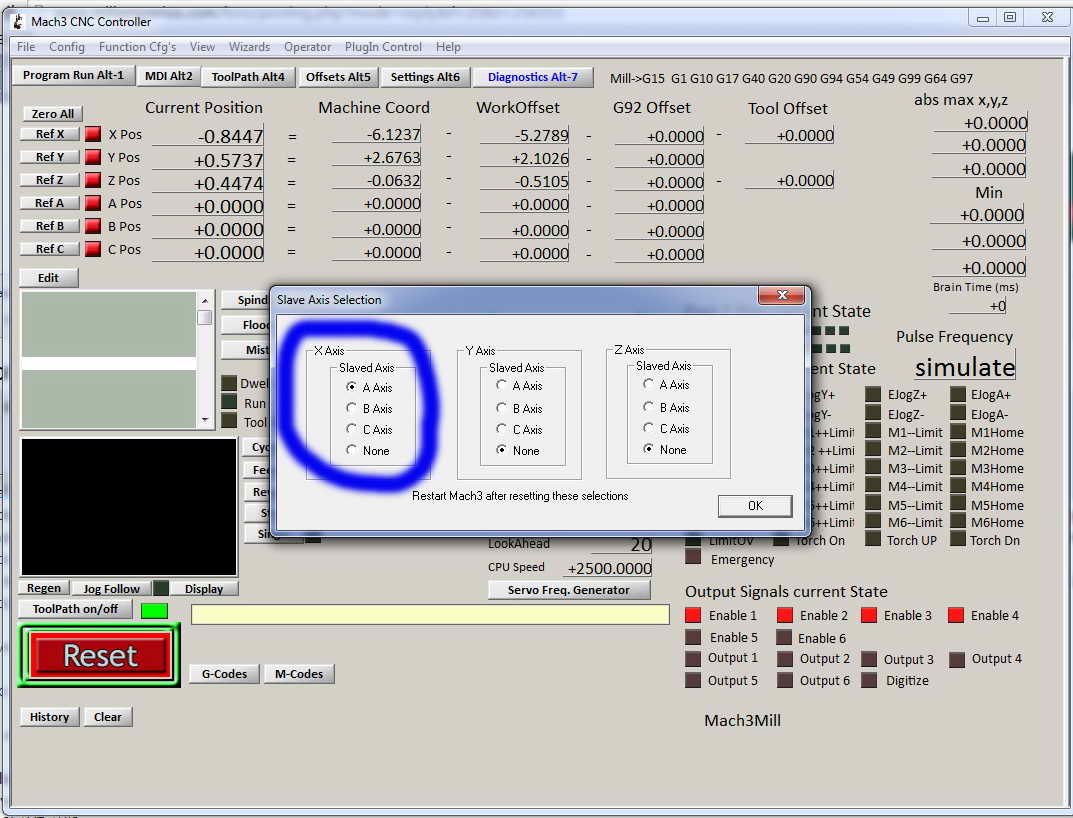
Task: Select B Axis as X Axis slave
Action: [x=352, y=408]
